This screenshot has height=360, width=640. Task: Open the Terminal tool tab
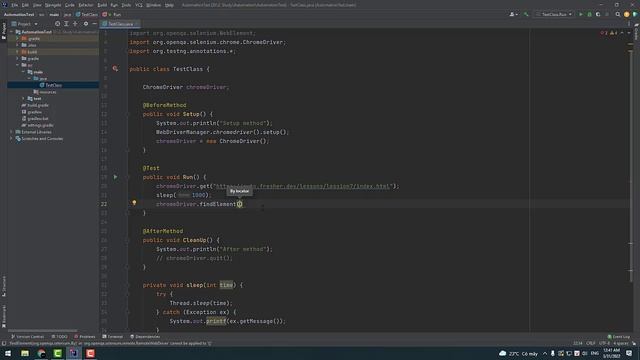tap(113, 336)
